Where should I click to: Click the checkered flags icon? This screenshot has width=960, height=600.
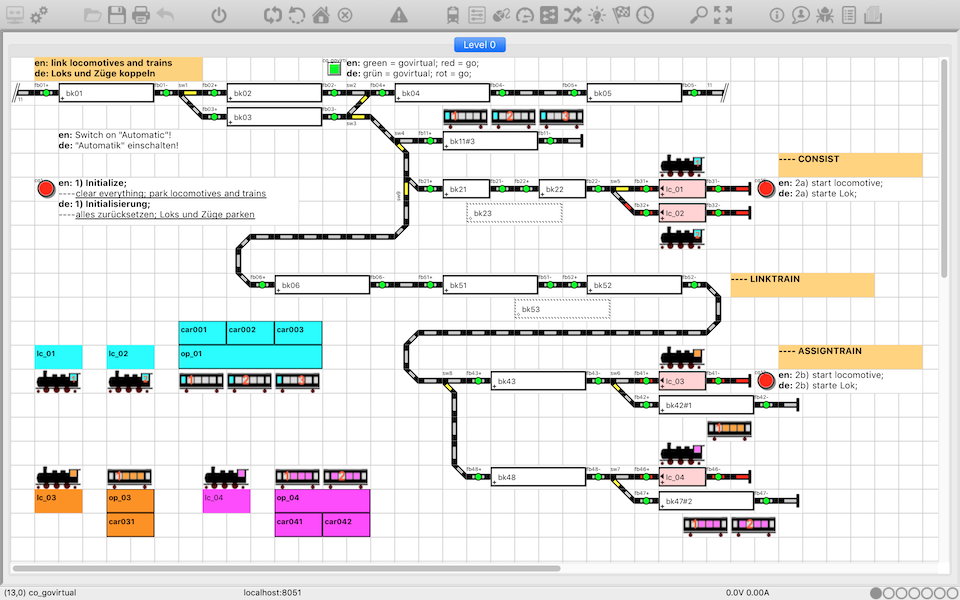pos(621,15)
